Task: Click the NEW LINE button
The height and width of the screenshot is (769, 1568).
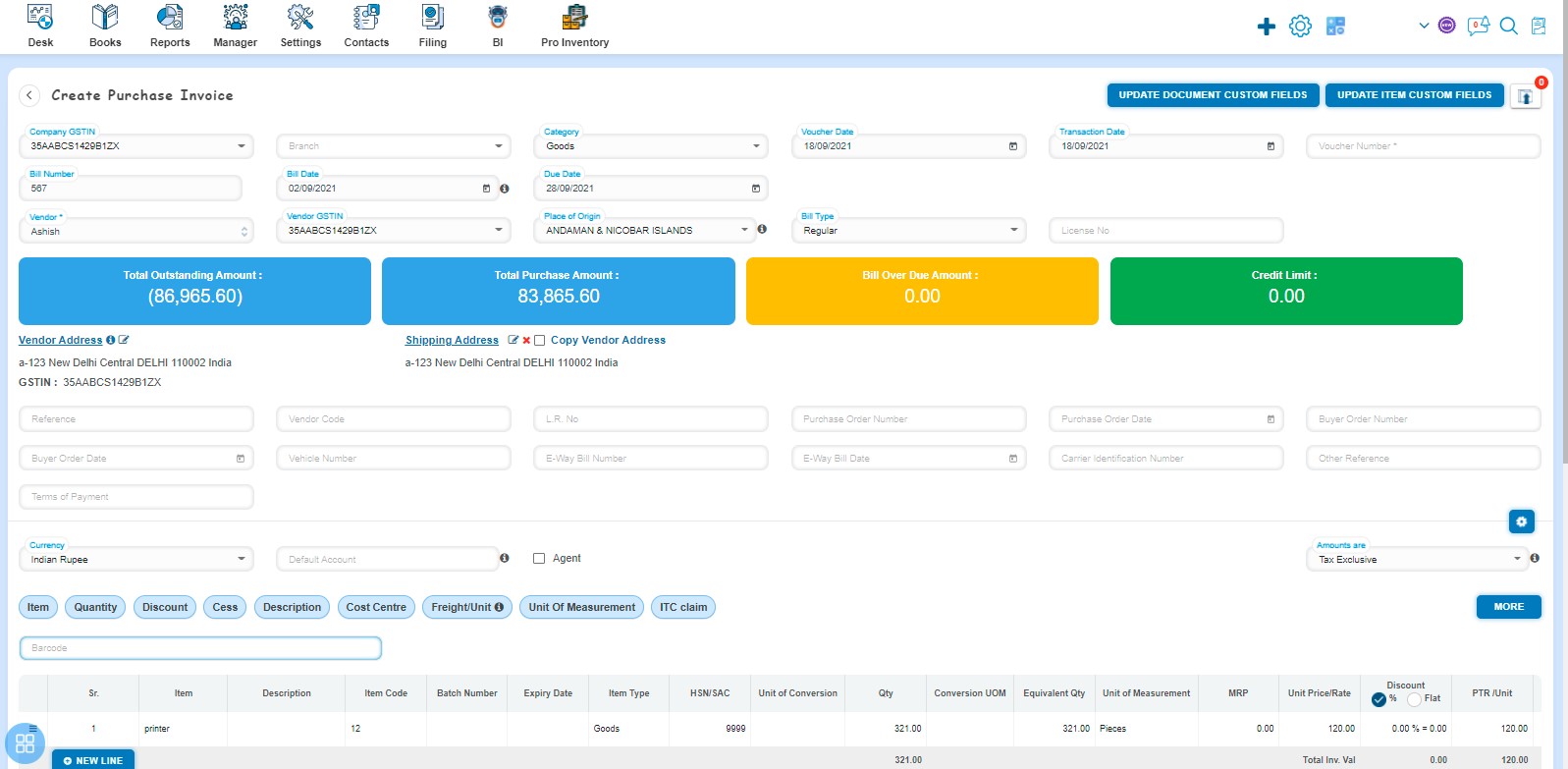Action: click(x=93, y=760)
